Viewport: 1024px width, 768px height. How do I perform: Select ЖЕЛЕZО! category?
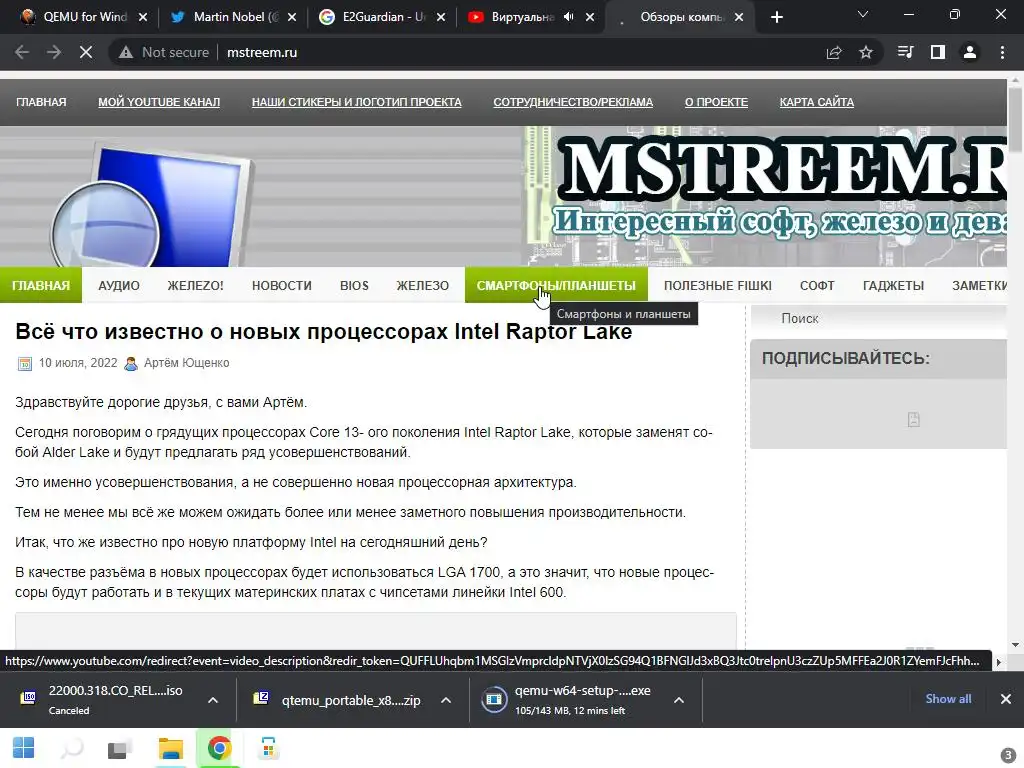pos(195,285)
